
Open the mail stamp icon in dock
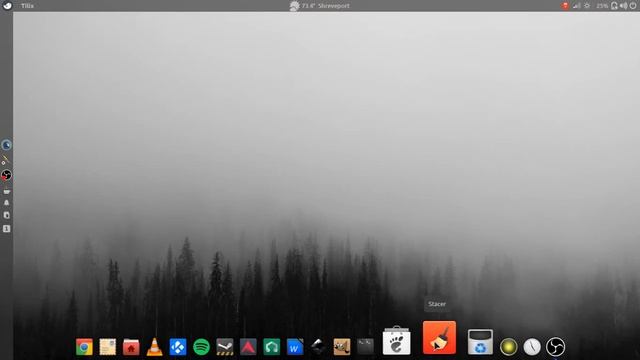pyautogui.click(x=108, y=347)
